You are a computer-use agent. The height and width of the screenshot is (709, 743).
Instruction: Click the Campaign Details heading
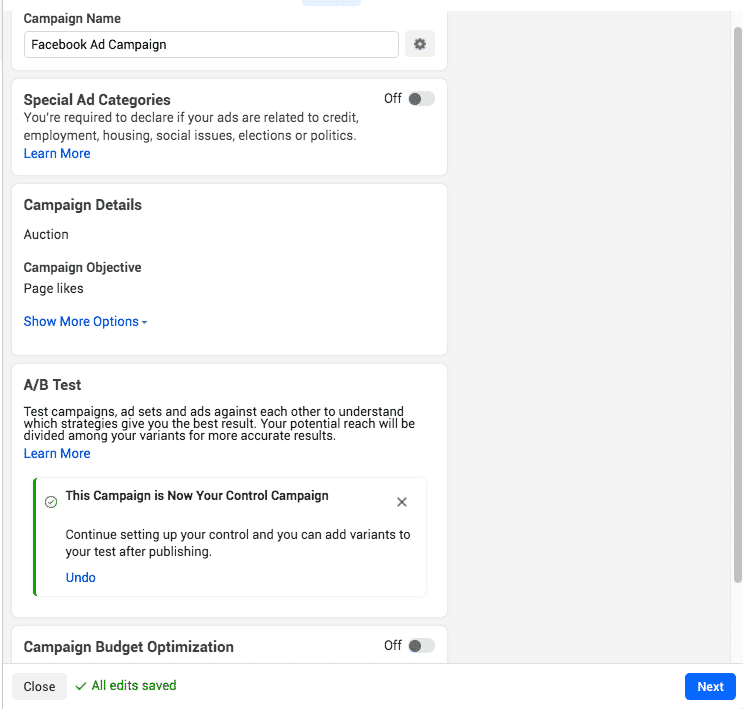pyautogui.click(x=83, y=205)
